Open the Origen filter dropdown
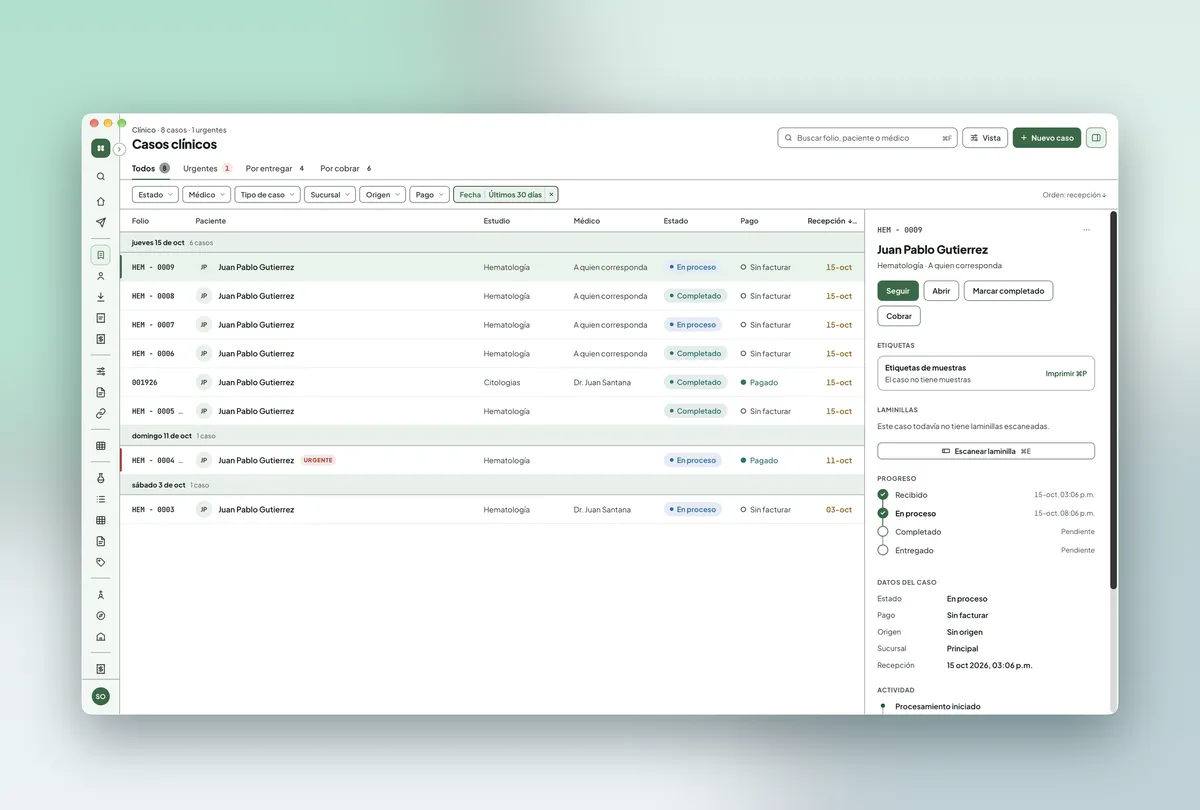1200x810 pixels. (382, 195)
